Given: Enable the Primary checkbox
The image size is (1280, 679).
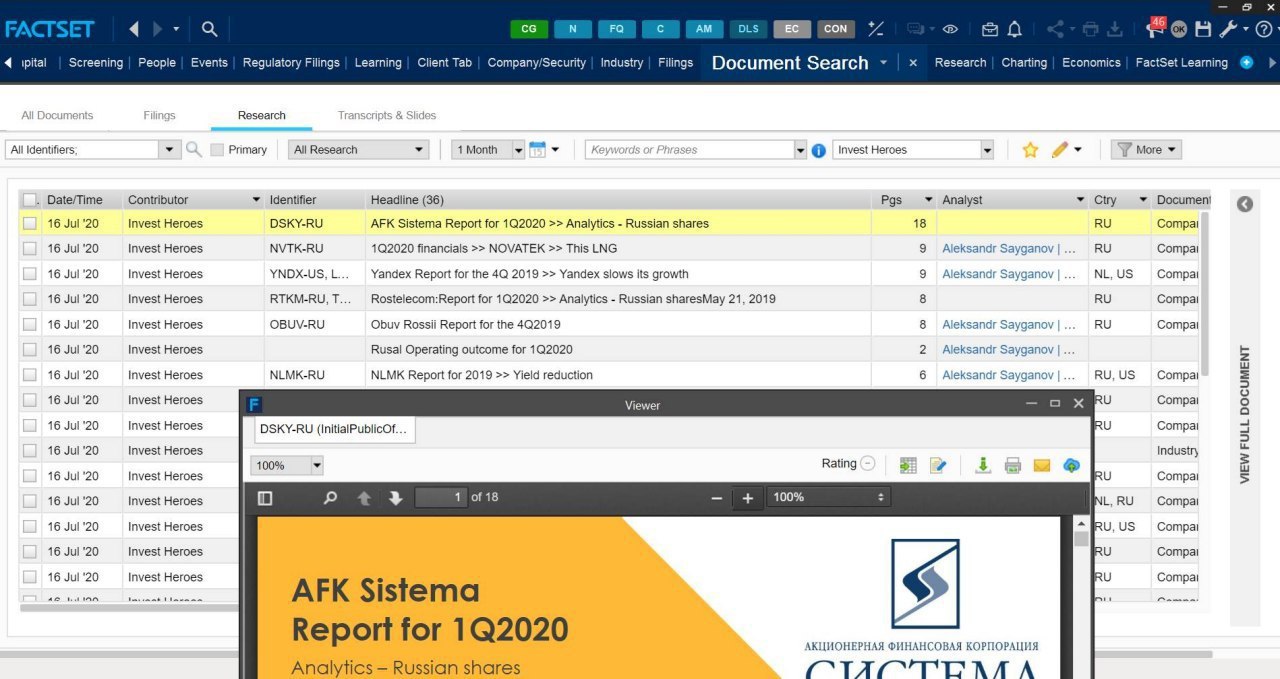Looking at the screenshot, I should click(217, 149).
